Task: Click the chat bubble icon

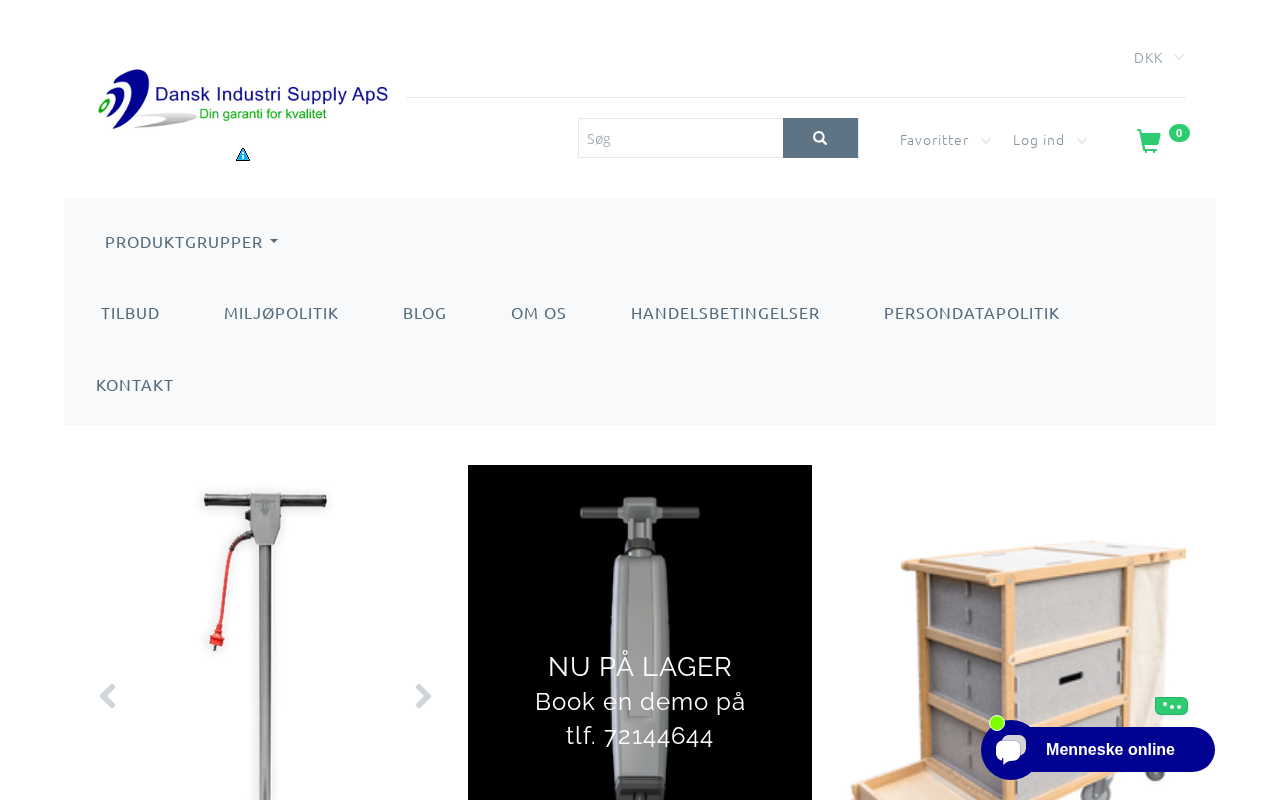Action: pos(1010,750)
